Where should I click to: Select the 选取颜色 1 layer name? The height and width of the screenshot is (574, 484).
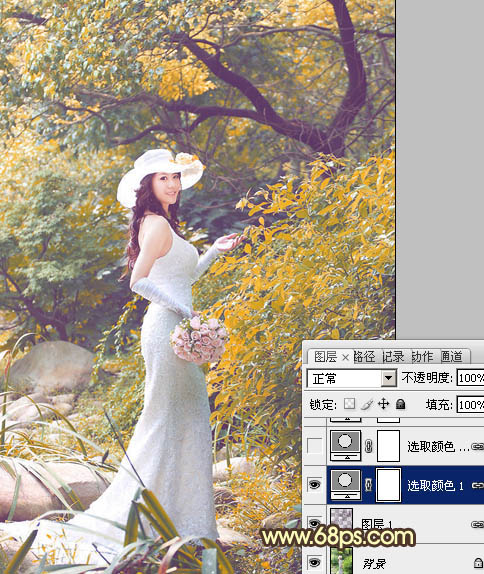pyautogui.click(x=435, y=485)
